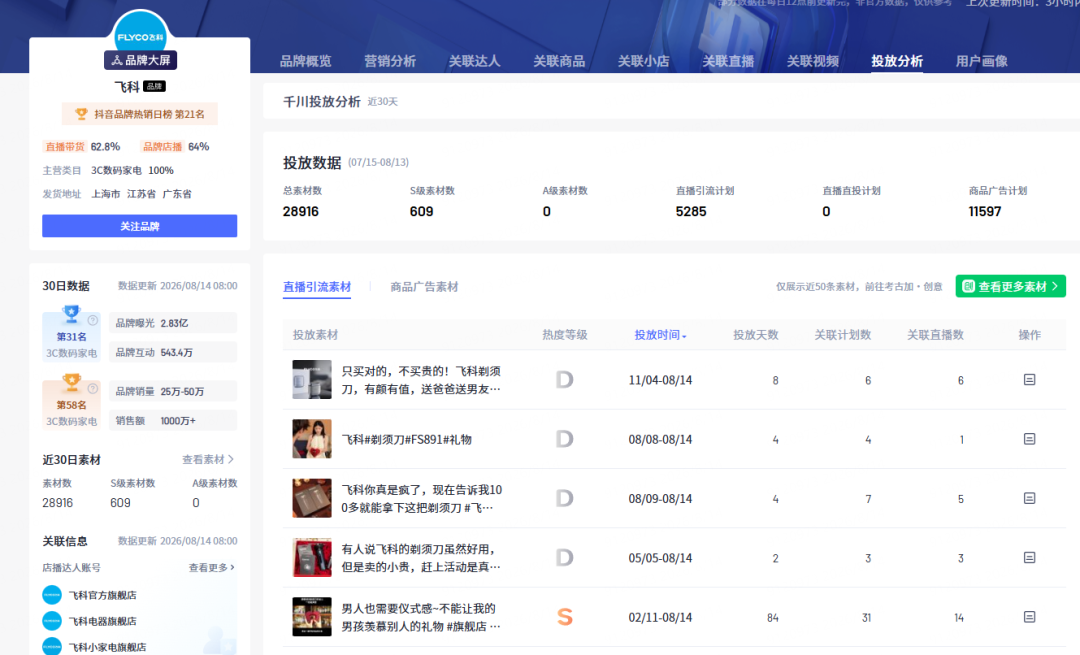Viewport: 1080px width, 655px height.
Task: Click title 飞科你真是疯了 material
Action: (x=422, y=499)
